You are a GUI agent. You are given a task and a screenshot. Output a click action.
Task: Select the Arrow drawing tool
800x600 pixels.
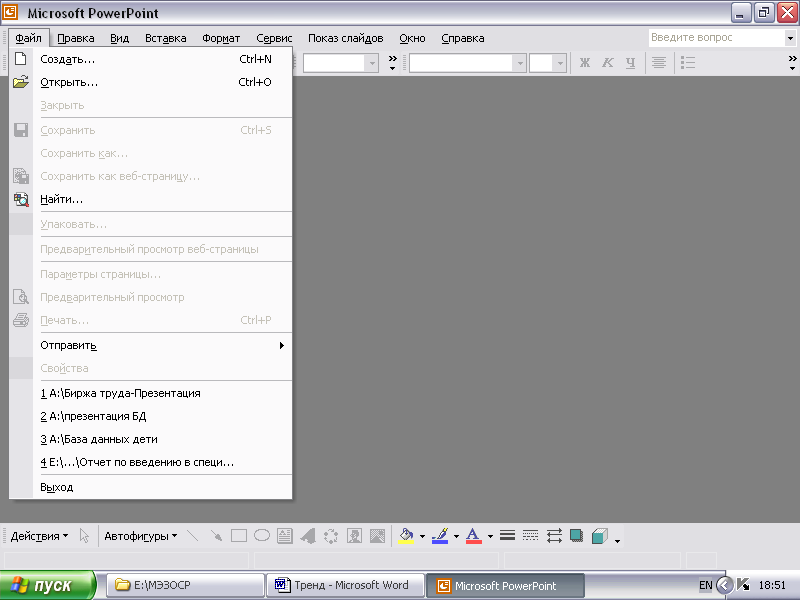[x=216, y=536]
